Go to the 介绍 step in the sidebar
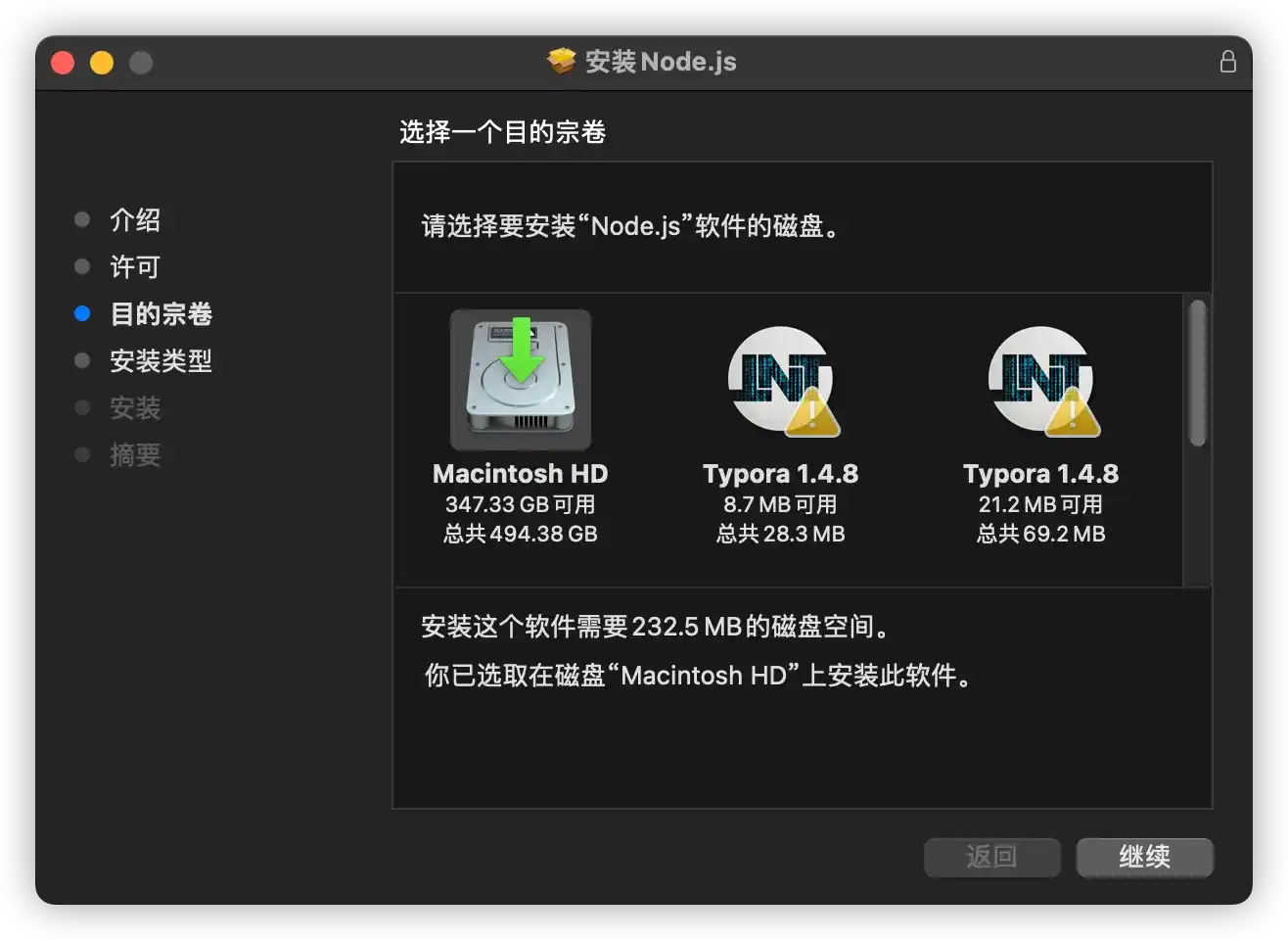 135,220
